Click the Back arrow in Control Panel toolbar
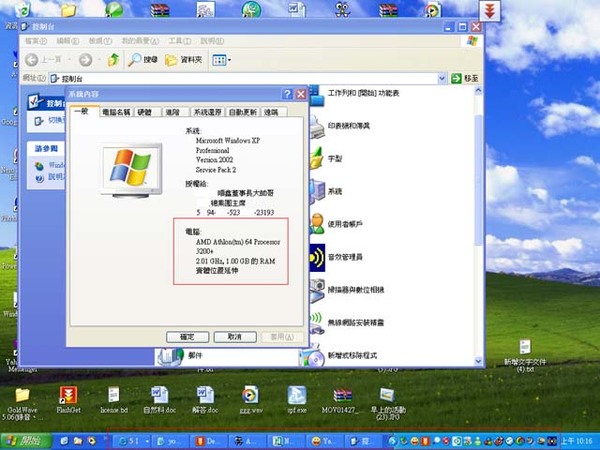 [32, 60]
